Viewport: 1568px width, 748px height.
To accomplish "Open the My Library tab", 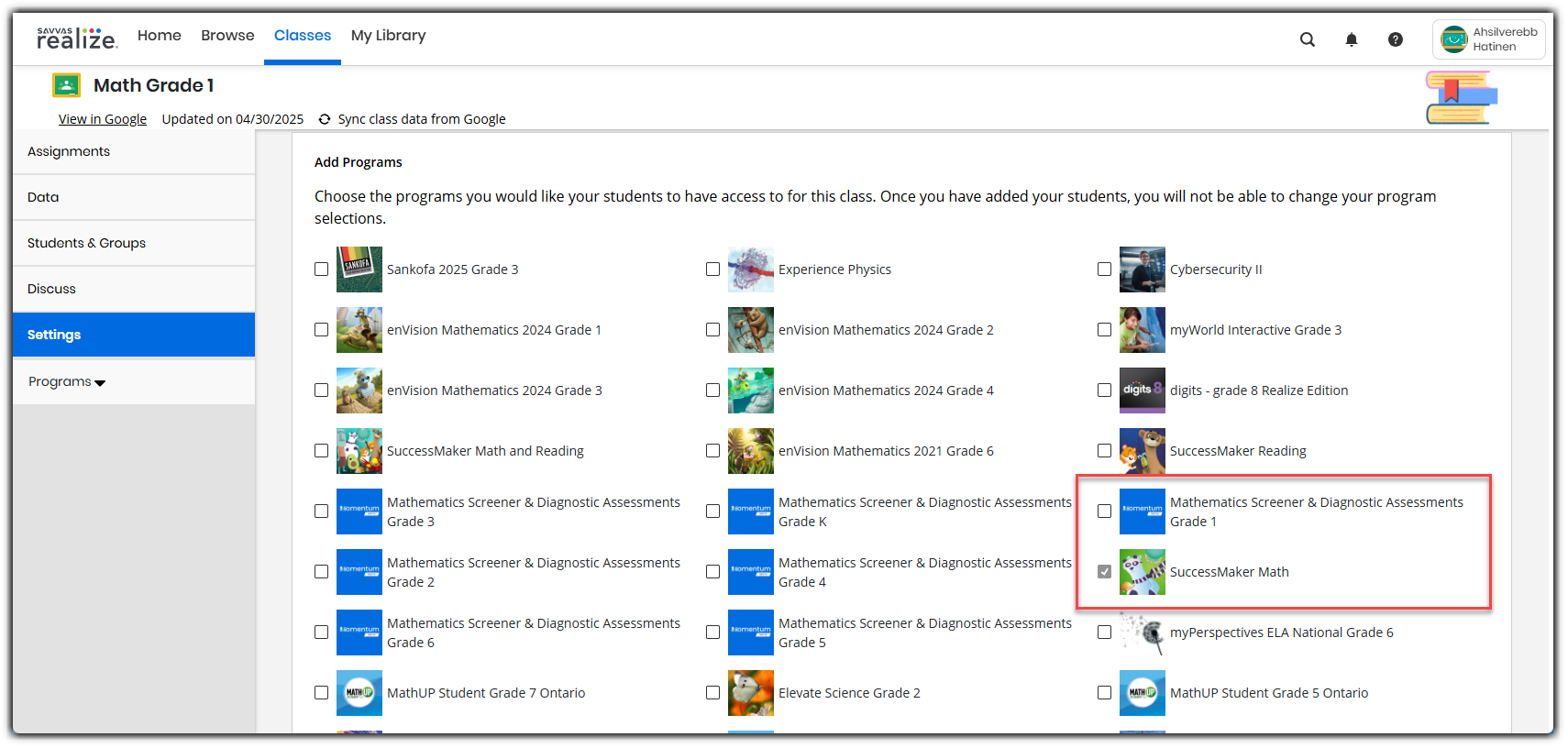I will tap(388, 36).
